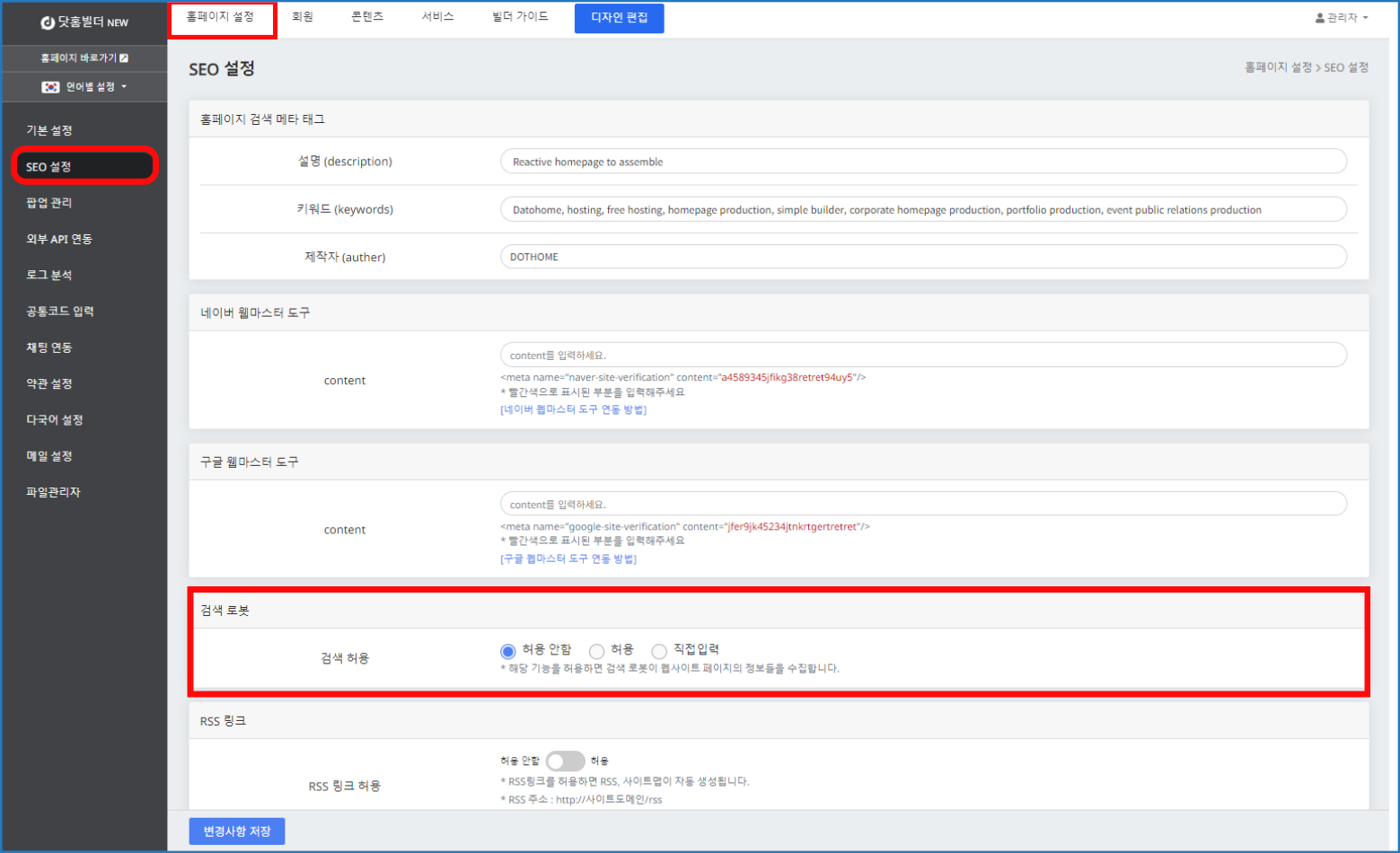Toggle the RSS 링크 허용 switch on
This screenshot has width=1400, height=853.
[x=566, y=761]
